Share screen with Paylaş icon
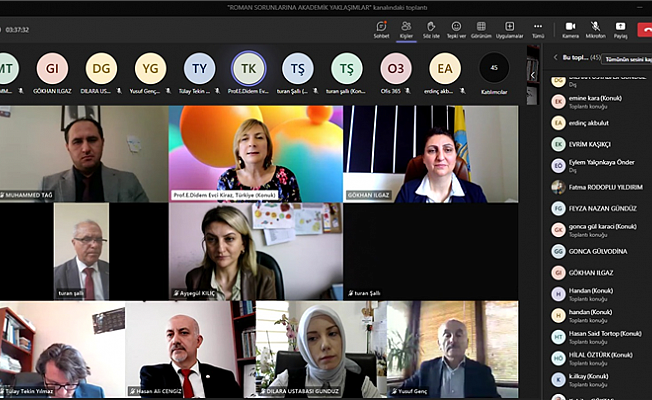This screenshot has width=652, height=400. (x=620, y=28)
